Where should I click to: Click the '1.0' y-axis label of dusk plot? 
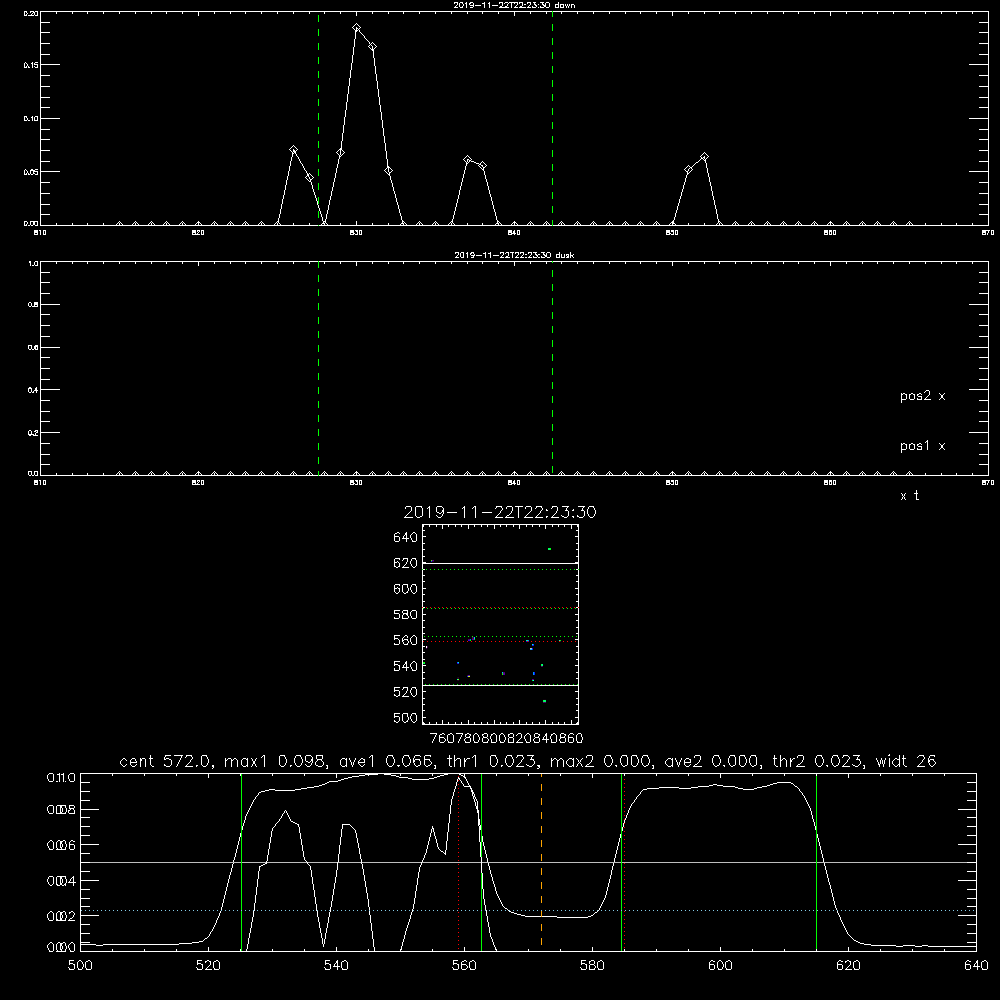pos(33,263)
